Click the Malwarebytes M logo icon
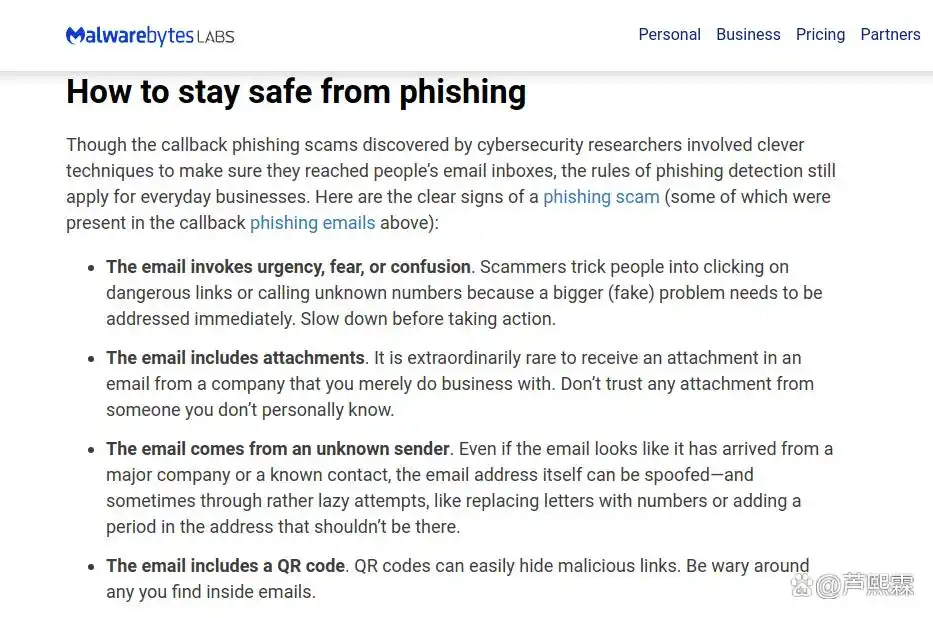 (76, 36)
